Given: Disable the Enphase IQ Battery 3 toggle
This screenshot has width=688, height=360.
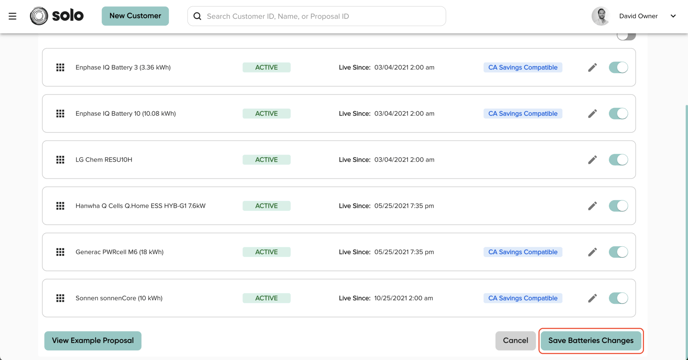Looking at the screenshot, I should (618, 68).
